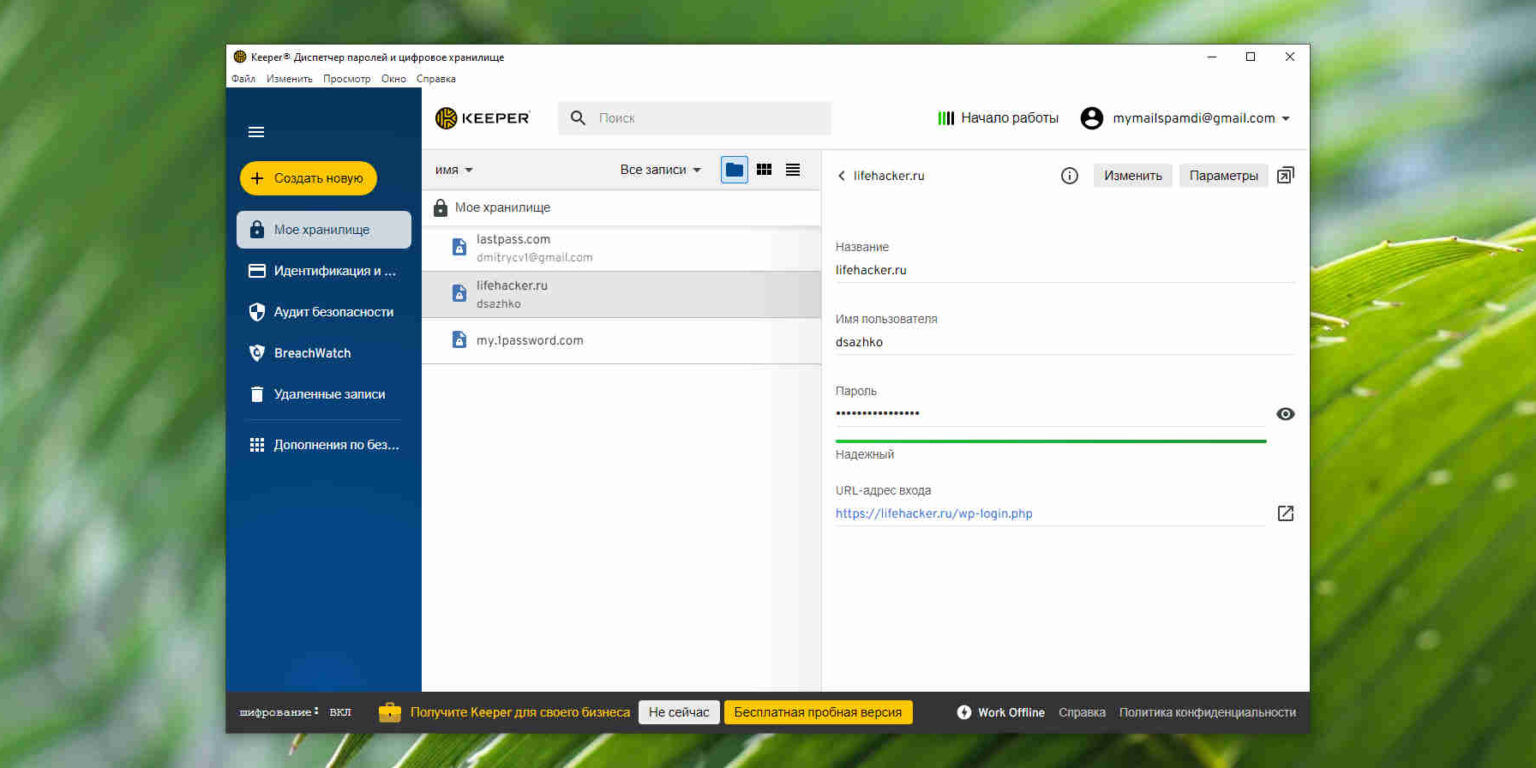This screenshot has height=768, width=1536.
Task: Expand account menu mymailspamdi@gmail.com
Action: pyautogui.click(x=1186, y=118)
